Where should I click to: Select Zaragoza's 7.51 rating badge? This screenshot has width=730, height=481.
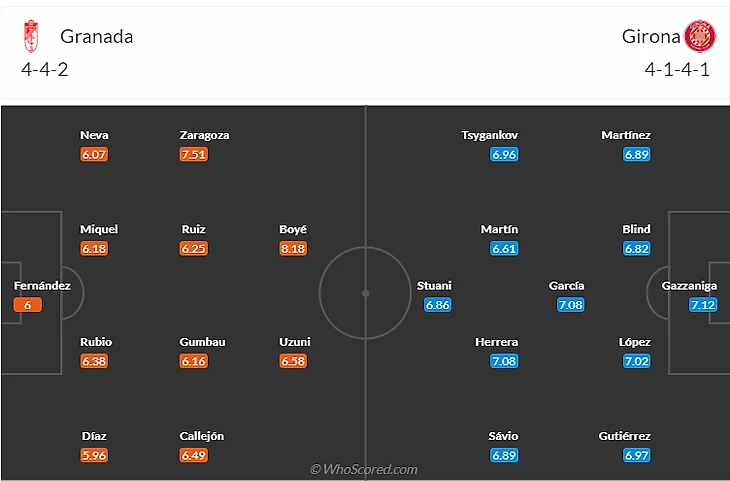click(193, 155)
